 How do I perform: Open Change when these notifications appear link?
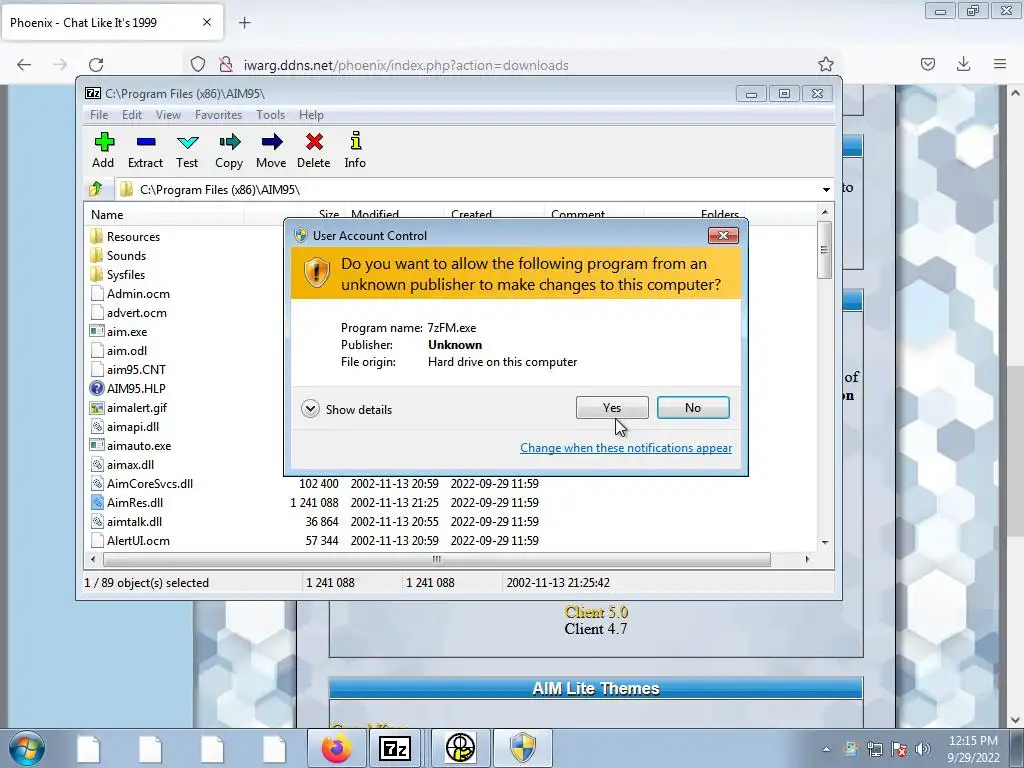pyautogui.click(x=626, y=448)
